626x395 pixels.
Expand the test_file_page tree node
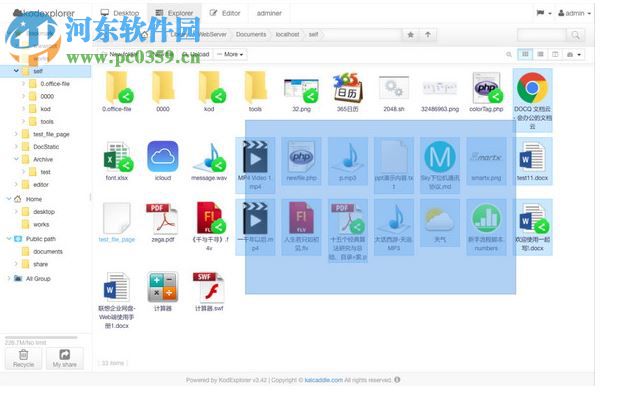tap(16, 134)
